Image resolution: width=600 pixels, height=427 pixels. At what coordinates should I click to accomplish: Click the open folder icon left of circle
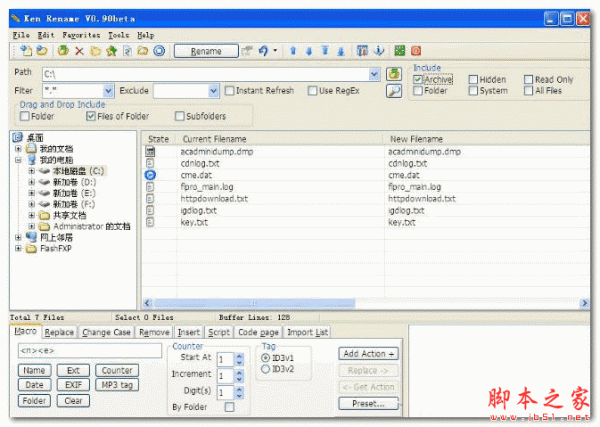click(x=143, y=51)
